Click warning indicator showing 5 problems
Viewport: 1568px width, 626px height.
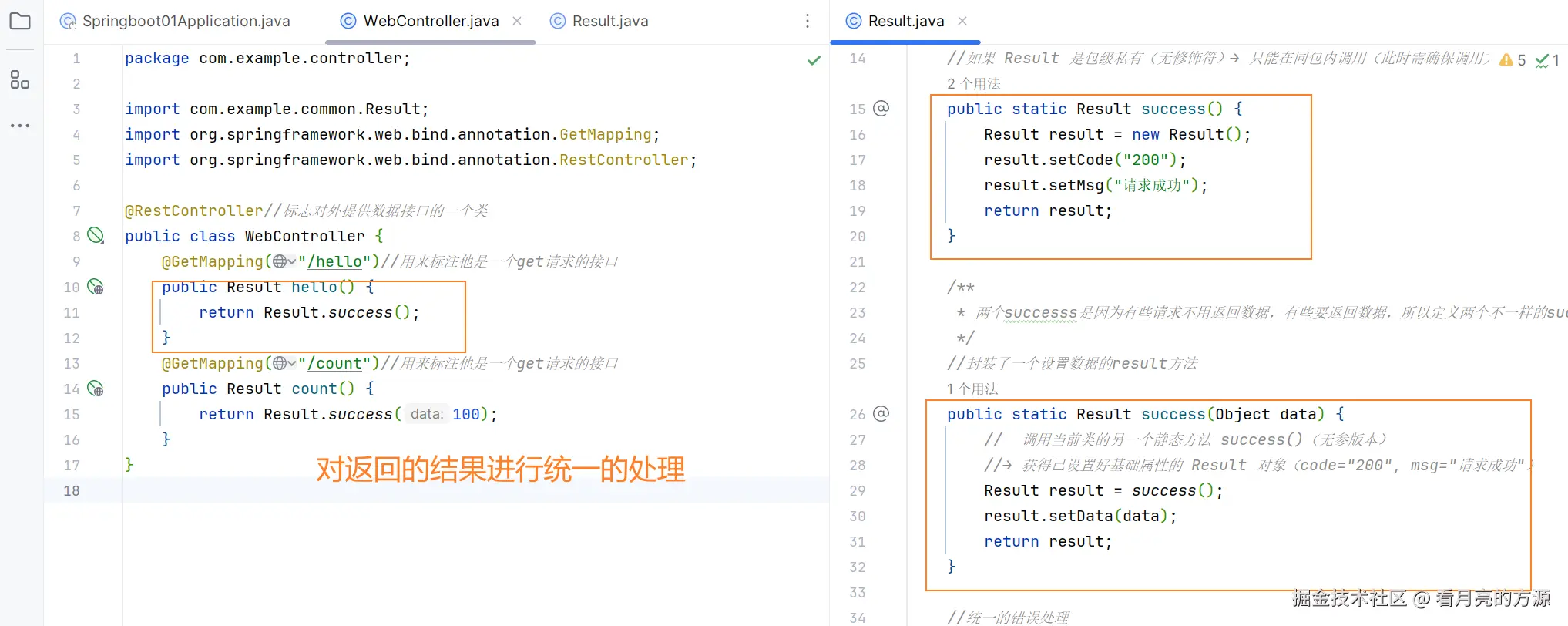pyautogui.click(x=1513, y=60)
